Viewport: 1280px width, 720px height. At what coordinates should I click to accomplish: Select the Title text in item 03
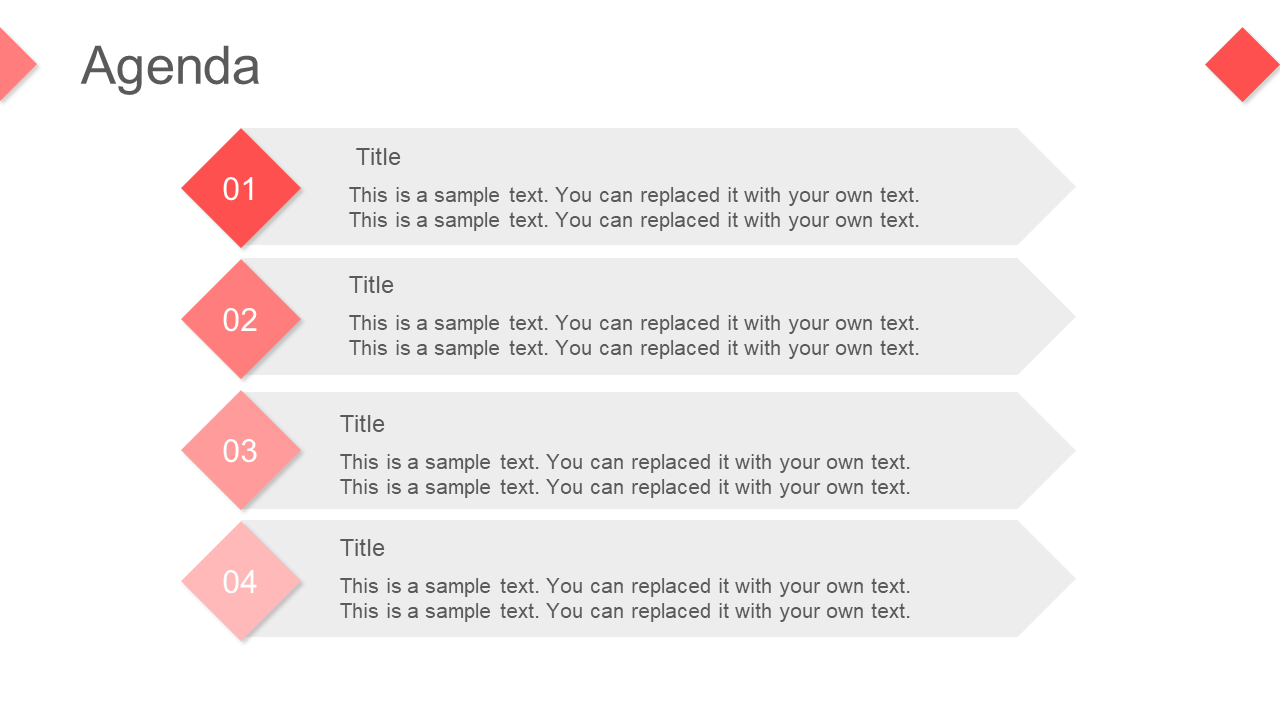tap(362, 424)
